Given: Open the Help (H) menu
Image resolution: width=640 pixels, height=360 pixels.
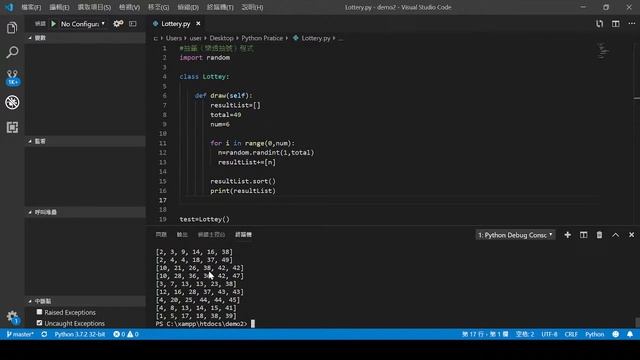Looking at the screenshot, I should point(252,7).
